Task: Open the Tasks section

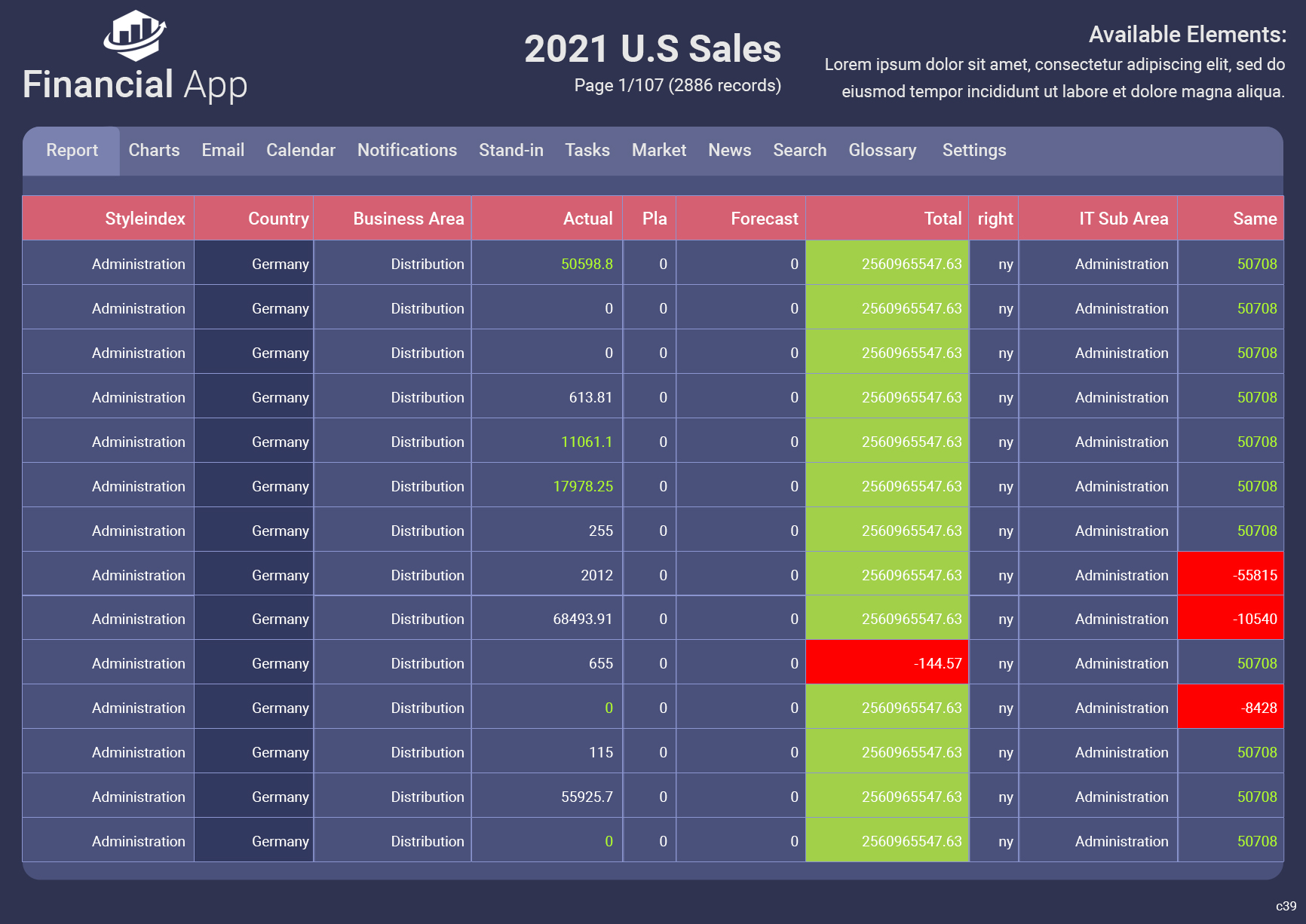Action: (x=587, y=150)
